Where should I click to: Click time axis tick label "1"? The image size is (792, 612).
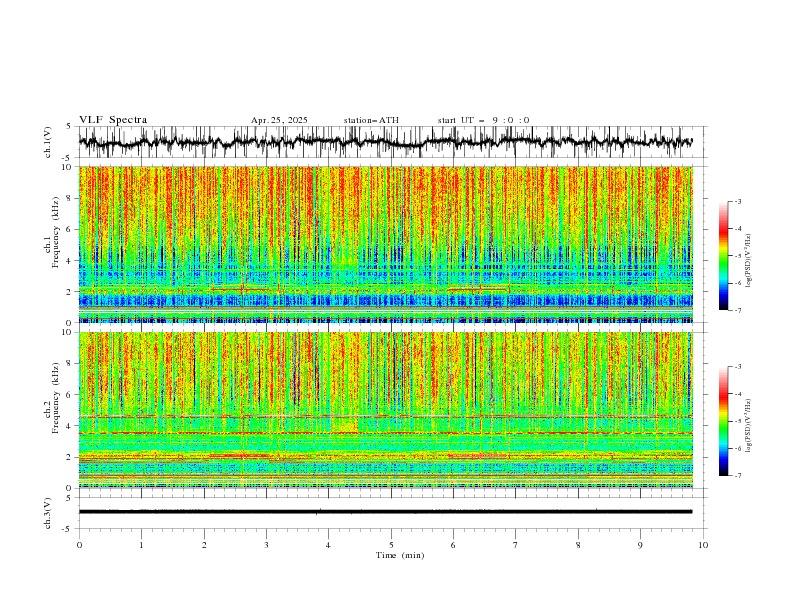point(141,545)
